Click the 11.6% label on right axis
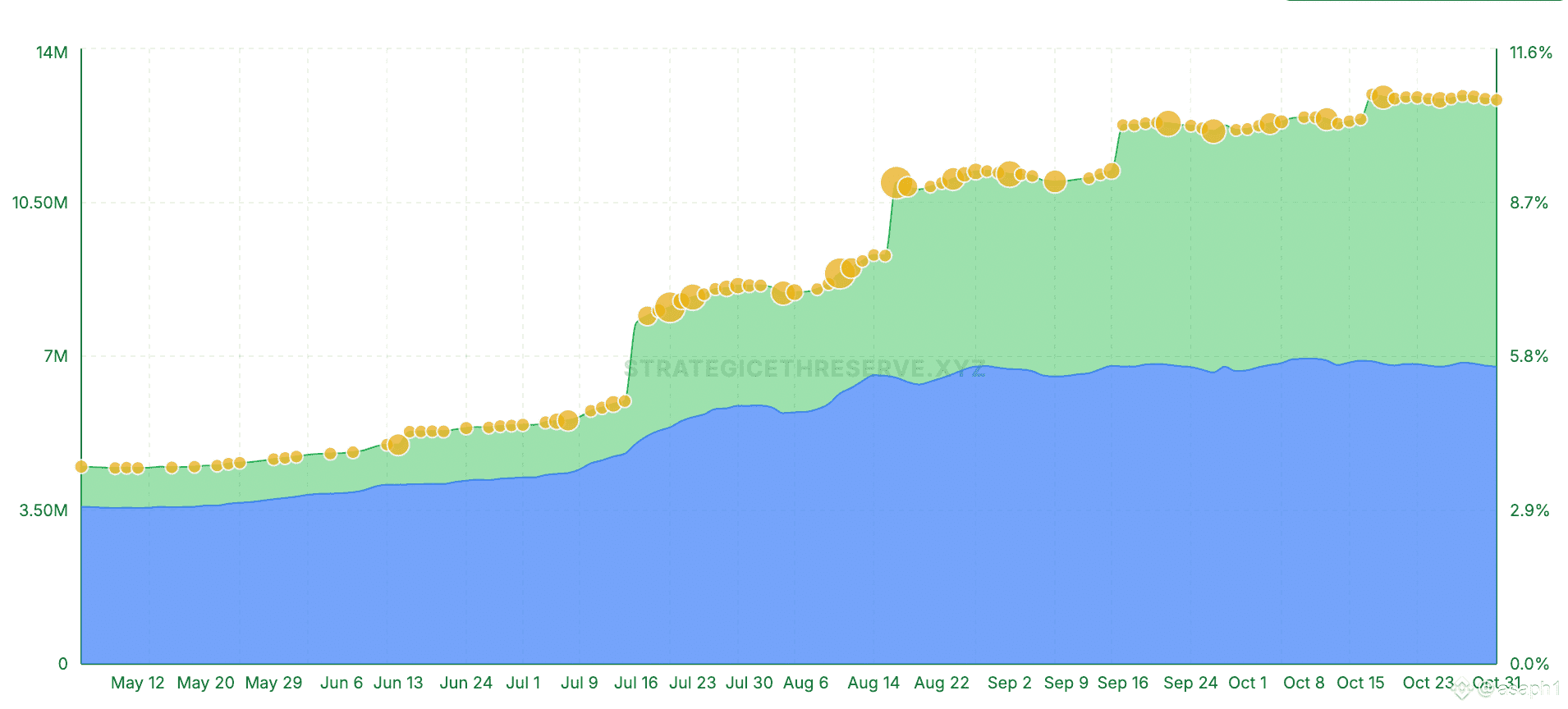The image size is (1568, 709). [1531, 53]
